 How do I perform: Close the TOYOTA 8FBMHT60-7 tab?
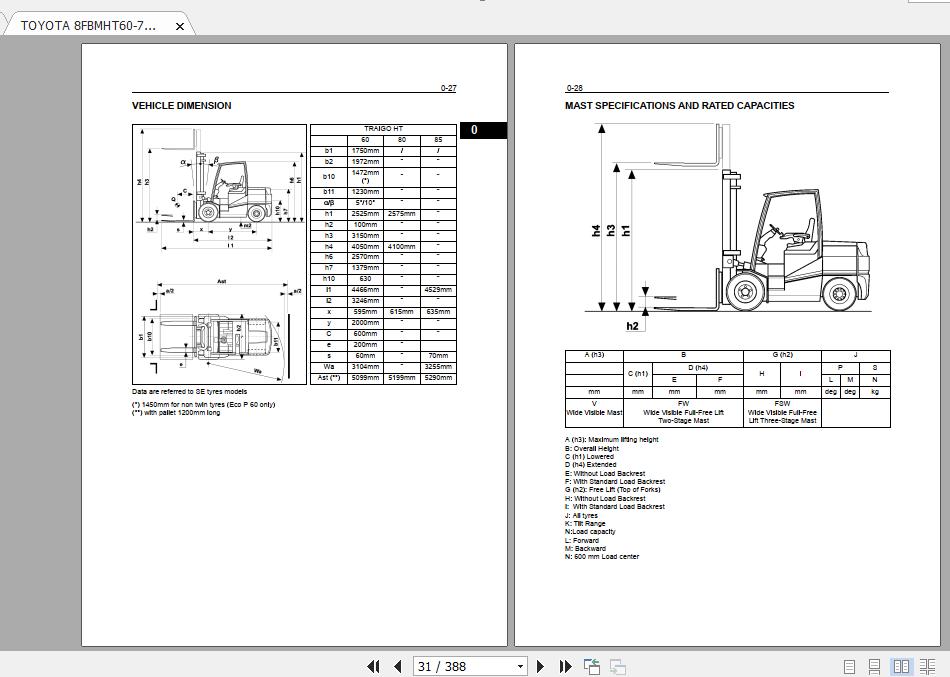coord(179,26)
